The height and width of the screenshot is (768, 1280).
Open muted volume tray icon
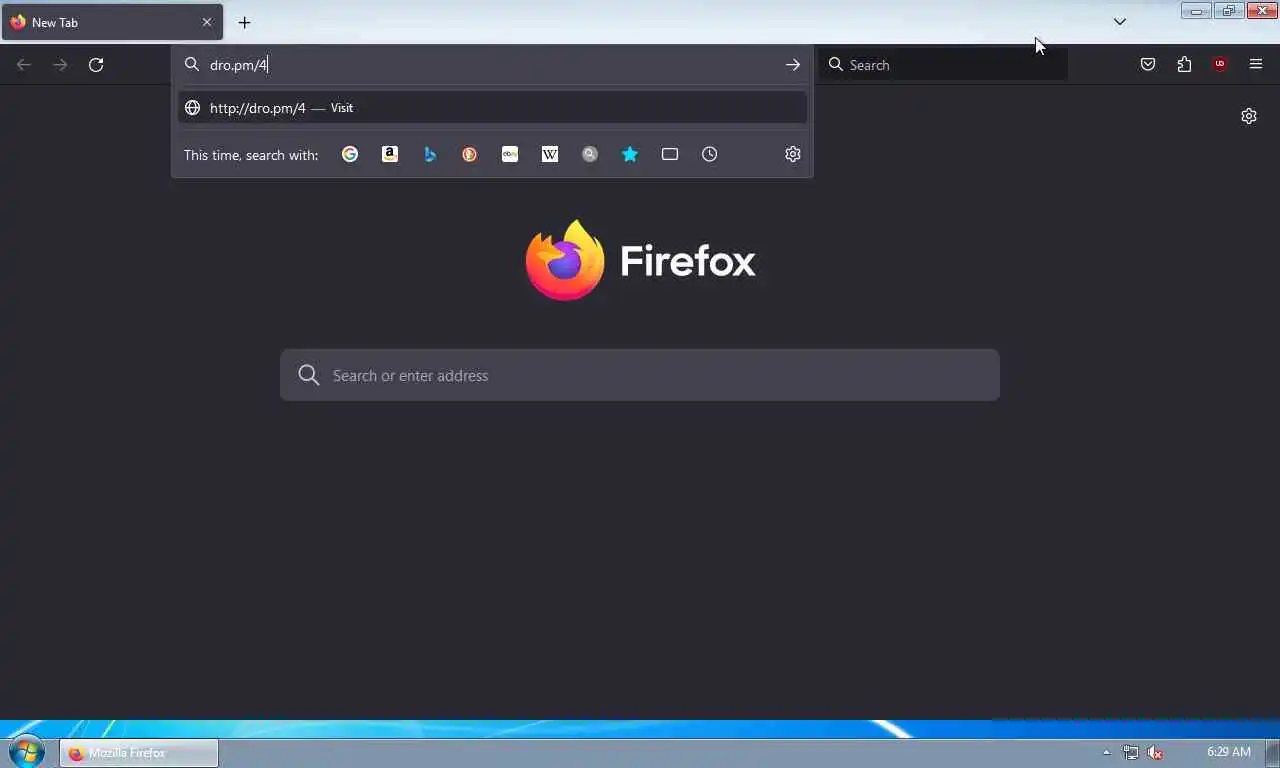click(x=1155, y=752)
